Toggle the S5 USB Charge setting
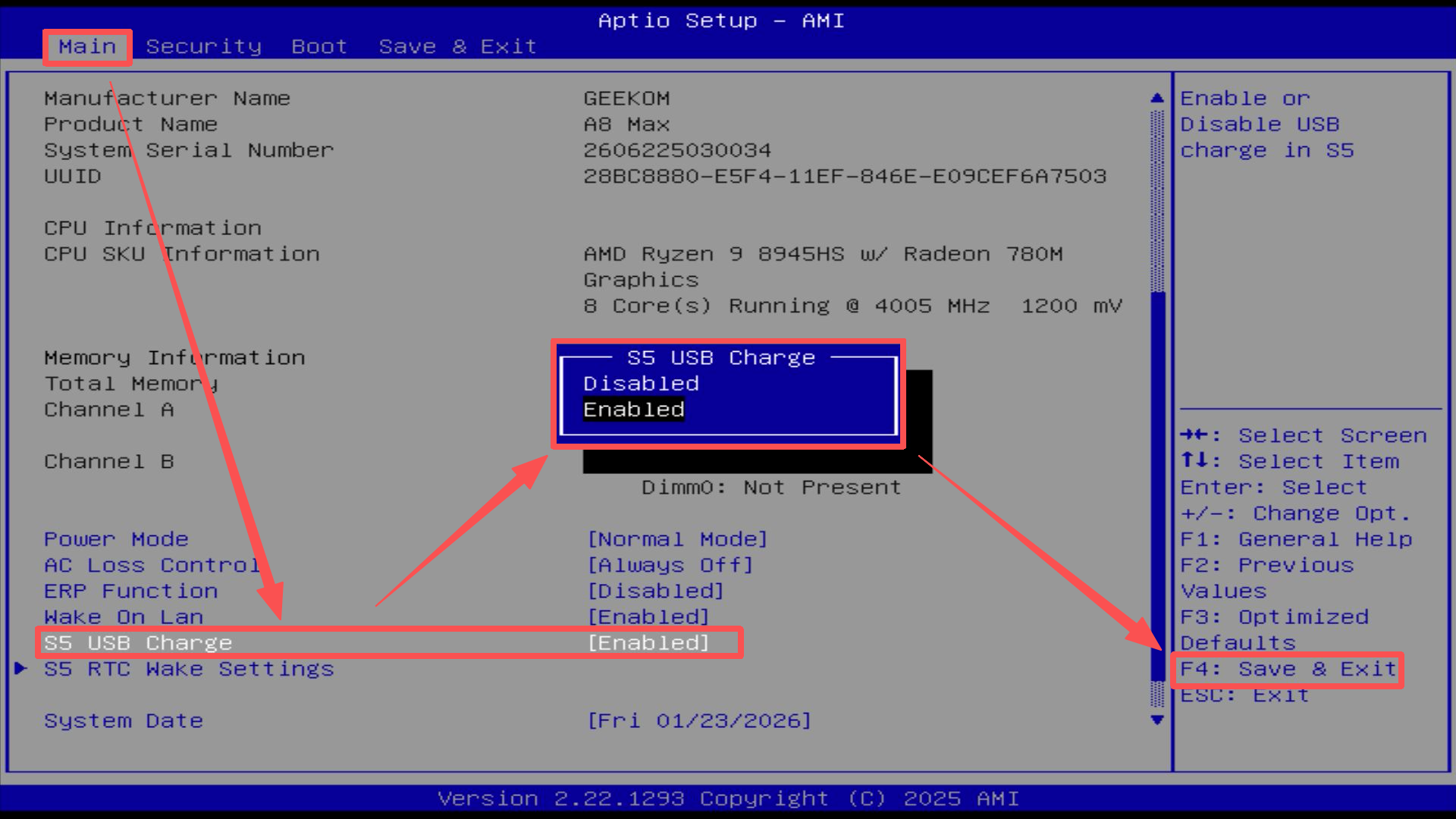 coord(648,643)
